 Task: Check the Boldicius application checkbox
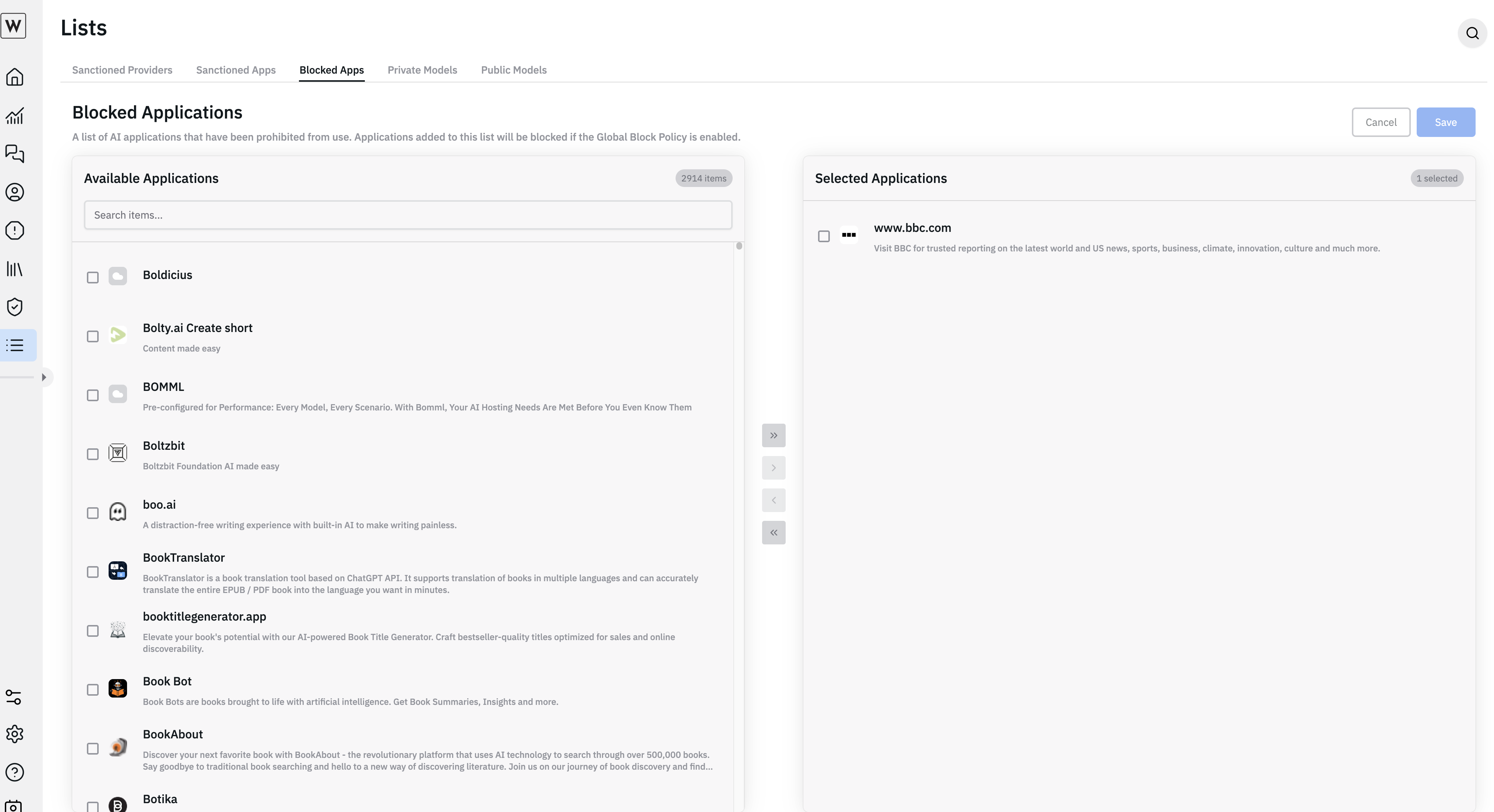[93, 277]
